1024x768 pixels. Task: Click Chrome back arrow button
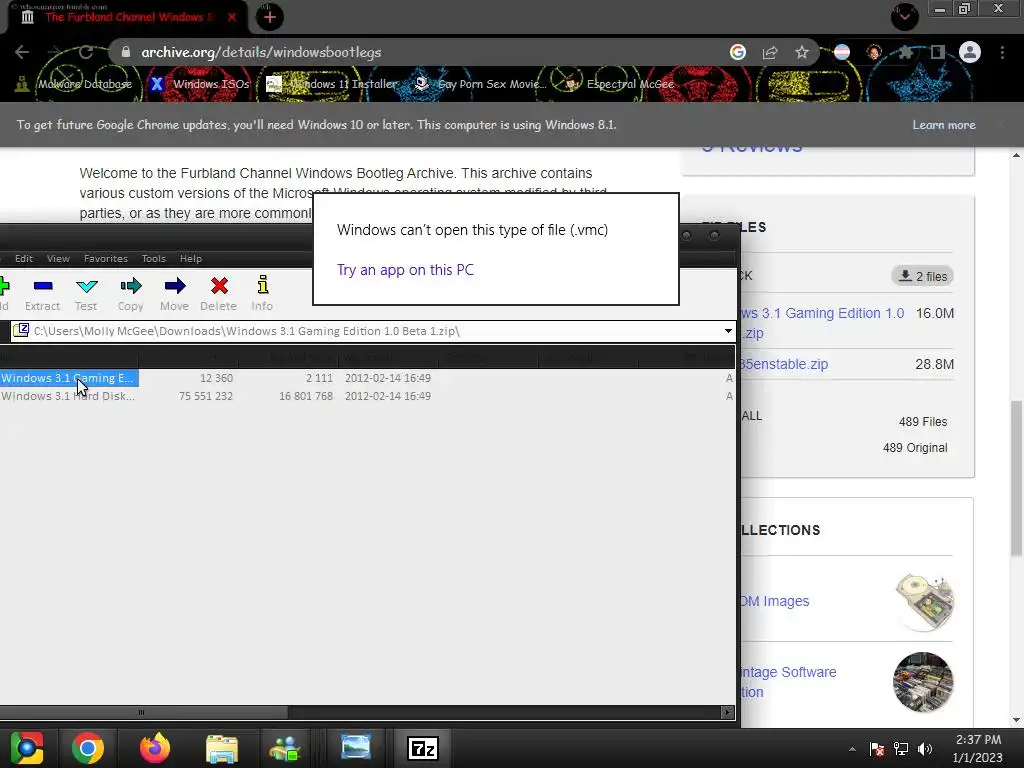pyautogui.click(x=22, y=52)
